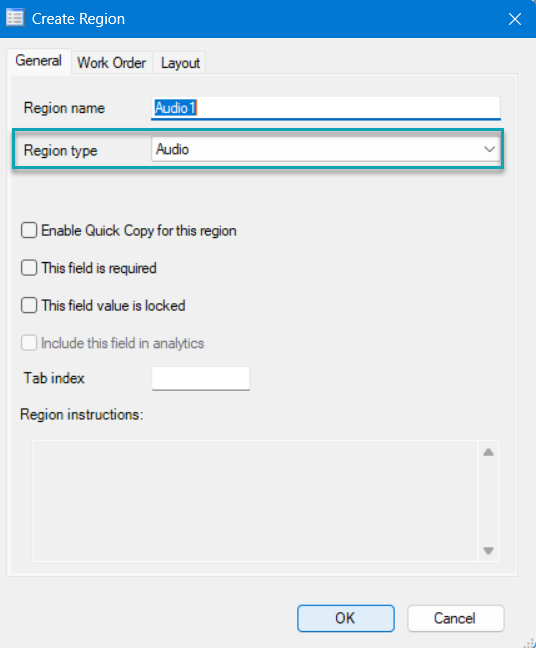Screen dimensions: 536x648
Task: Check This field is required
Action: pos(29,268)
